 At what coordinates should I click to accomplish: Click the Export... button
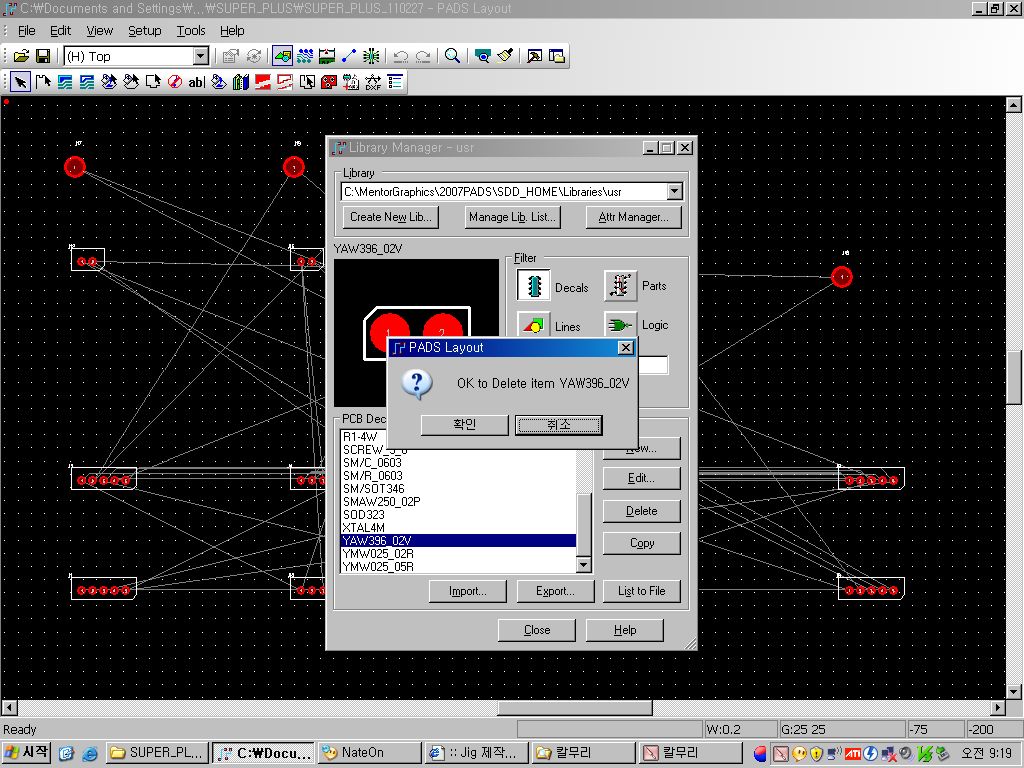click(x=555, y=591)
